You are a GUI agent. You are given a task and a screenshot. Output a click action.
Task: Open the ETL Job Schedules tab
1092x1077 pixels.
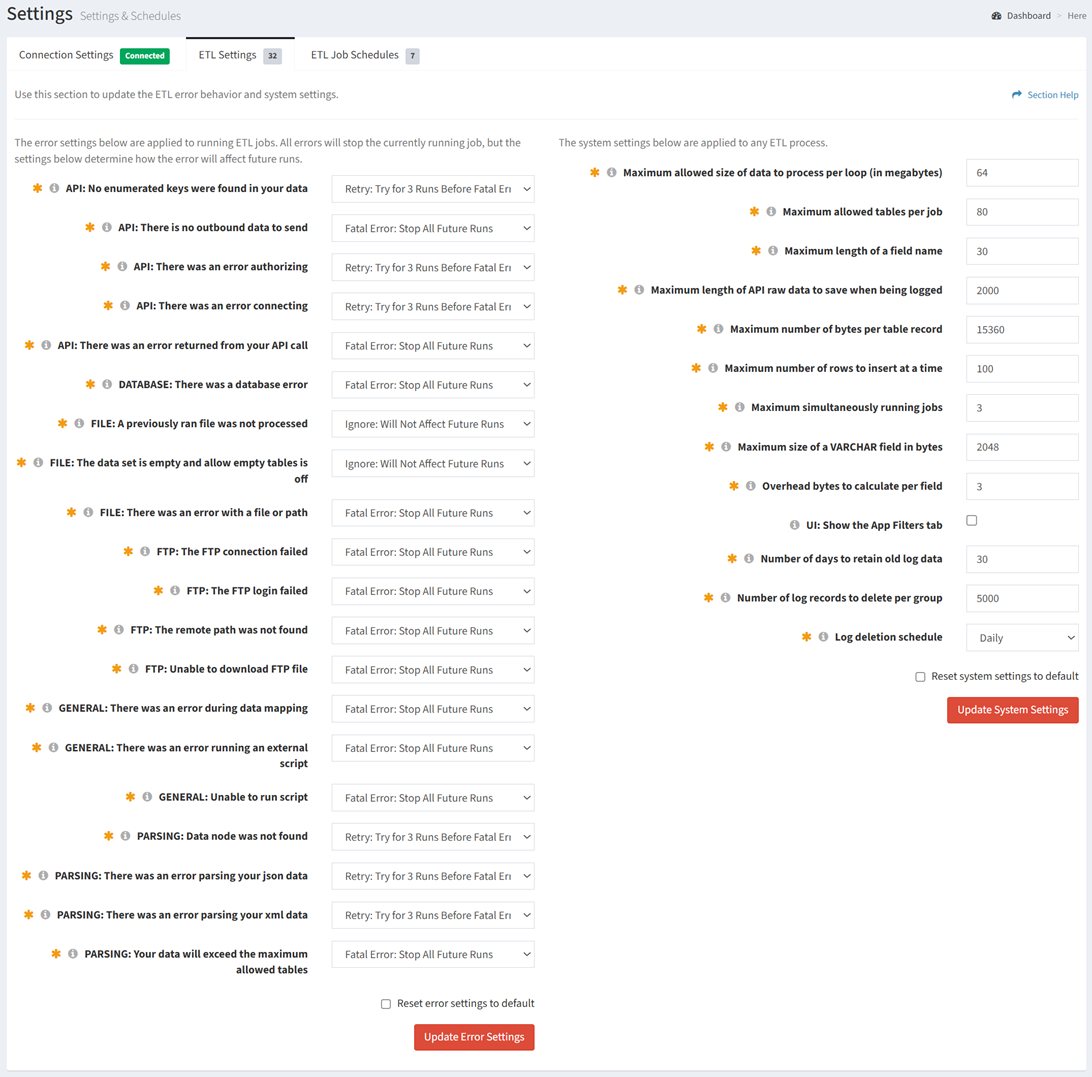click(354, 55)
